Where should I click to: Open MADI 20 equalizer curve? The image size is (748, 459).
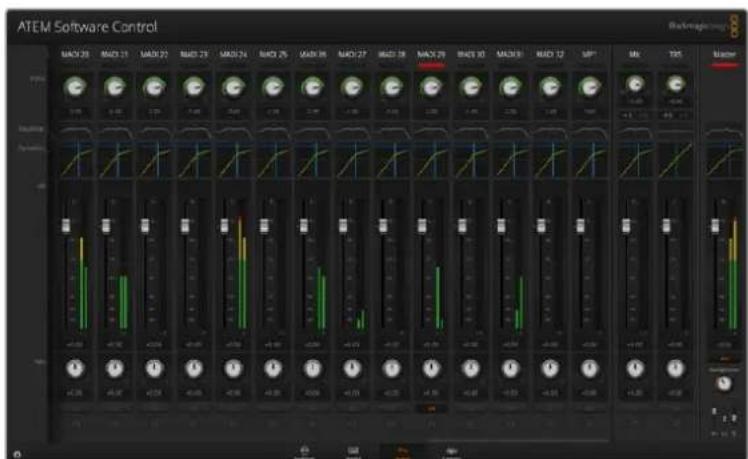tap(75, 131)
